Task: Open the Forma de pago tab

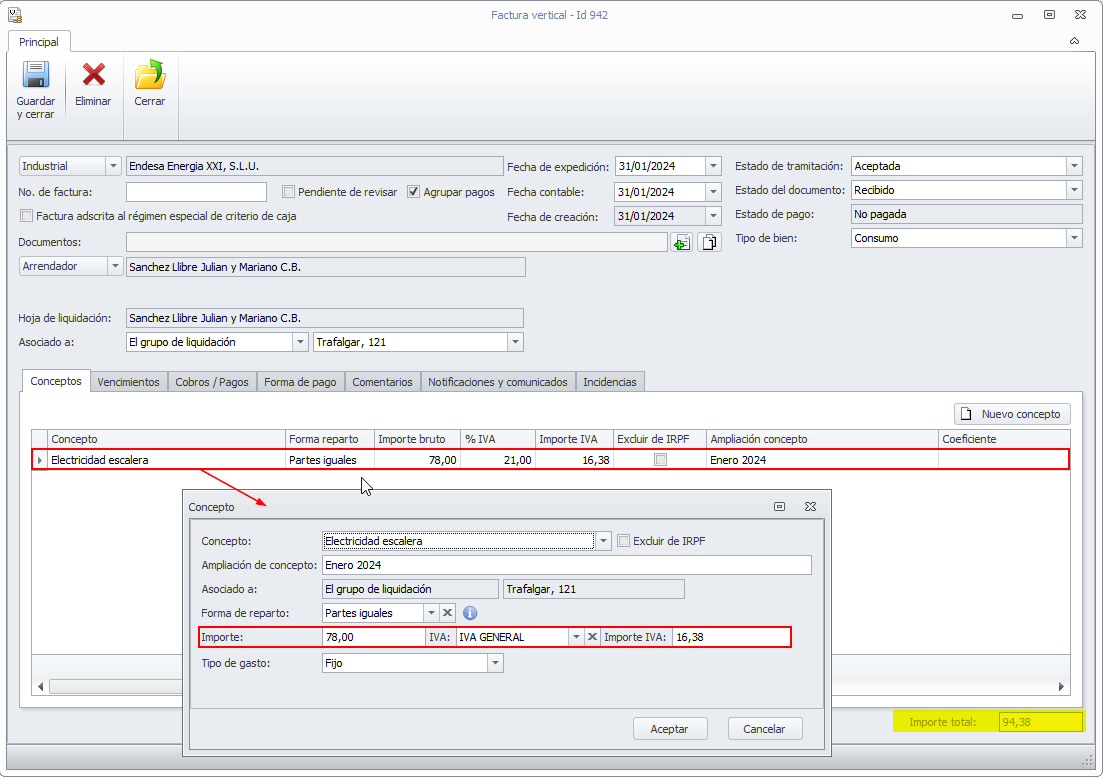Action: coord(301,382)
